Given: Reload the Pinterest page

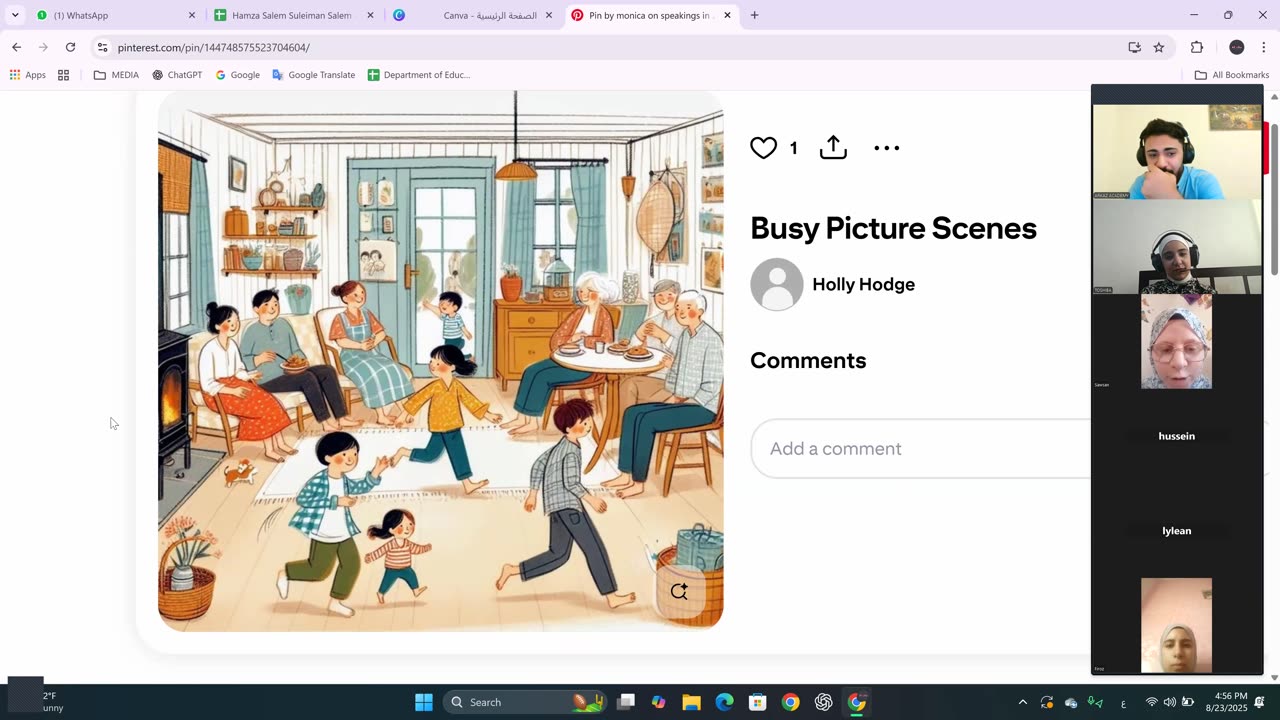Looking at the screenshot, I should [70, 47].
